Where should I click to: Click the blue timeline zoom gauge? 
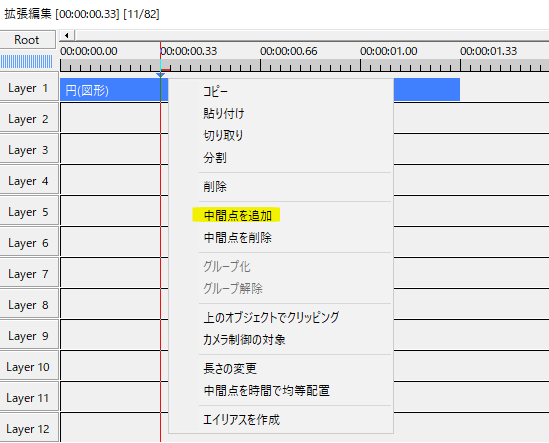27,62
